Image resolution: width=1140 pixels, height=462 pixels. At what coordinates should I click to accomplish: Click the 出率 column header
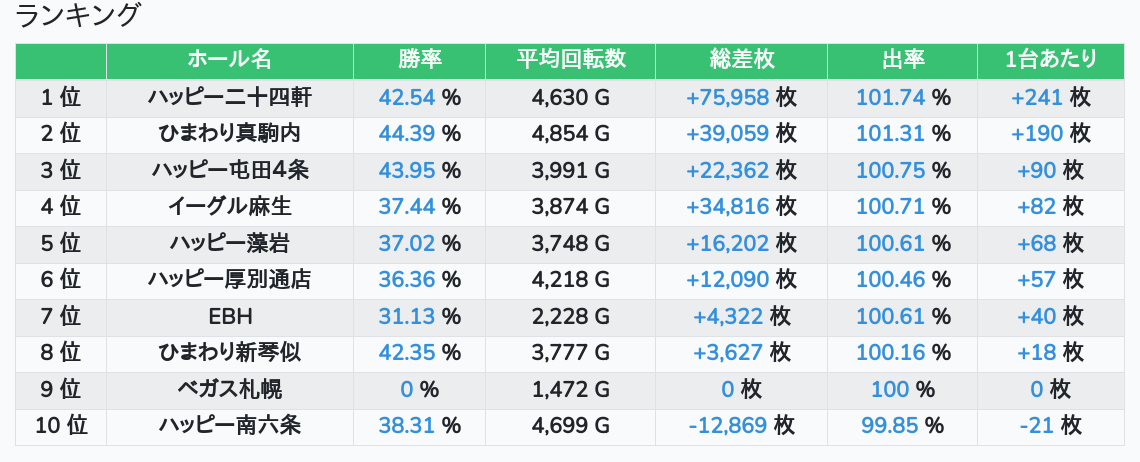coord(903,60)
